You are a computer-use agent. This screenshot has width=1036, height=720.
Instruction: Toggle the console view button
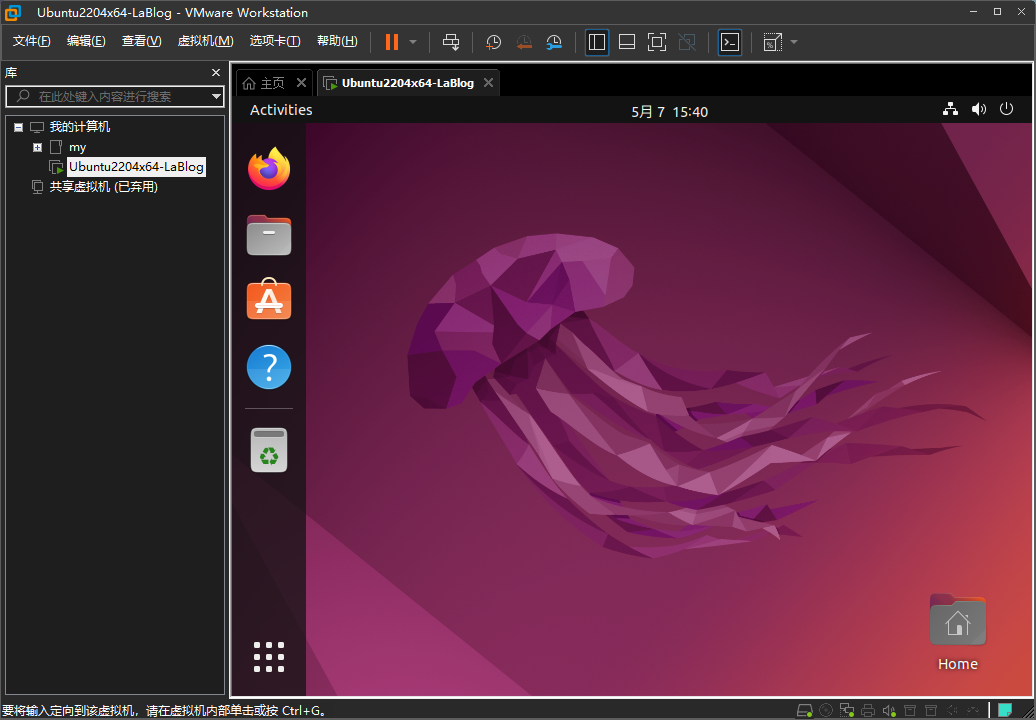(x=729, y=42)
